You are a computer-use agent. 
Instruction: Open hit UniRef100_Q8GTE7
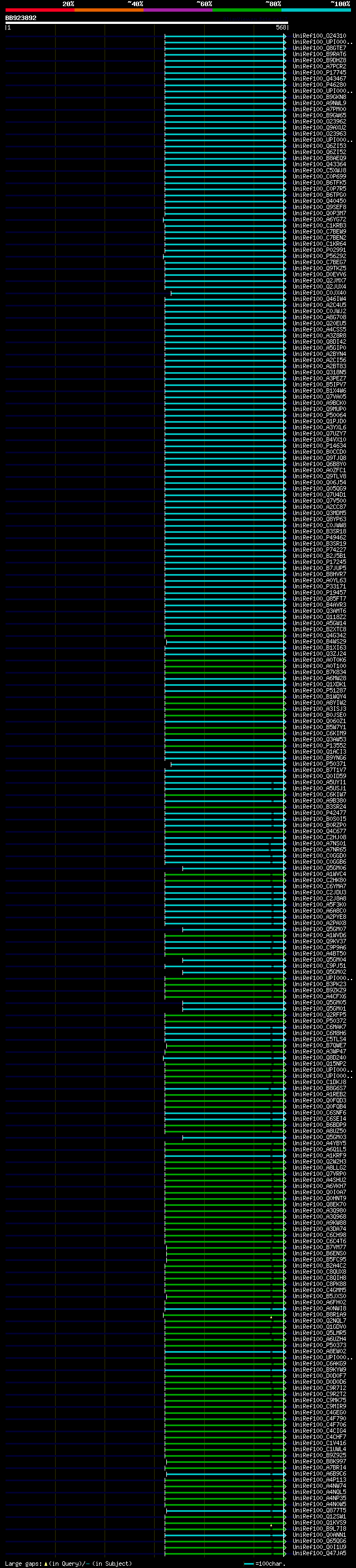click(x=319, y=48)
